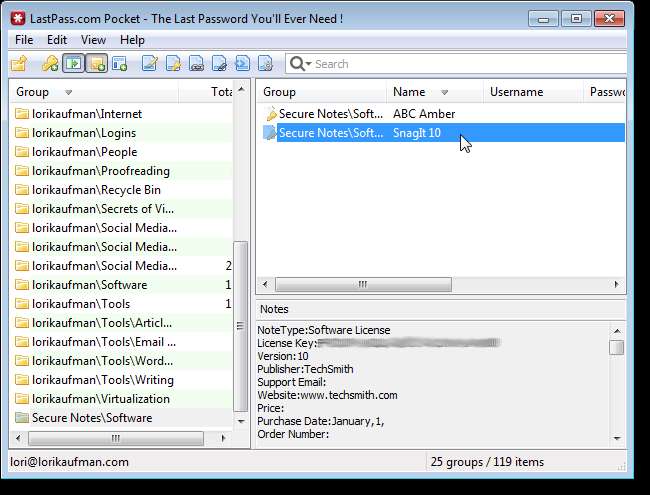The image size is (650, 495).
Task: Click the open folder toolbar icon
Action: coord(19,64)
